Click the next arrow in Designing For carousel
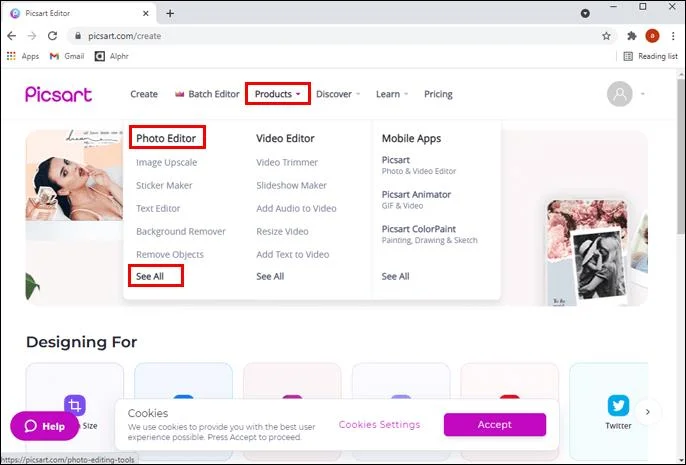 click(648, 412)
